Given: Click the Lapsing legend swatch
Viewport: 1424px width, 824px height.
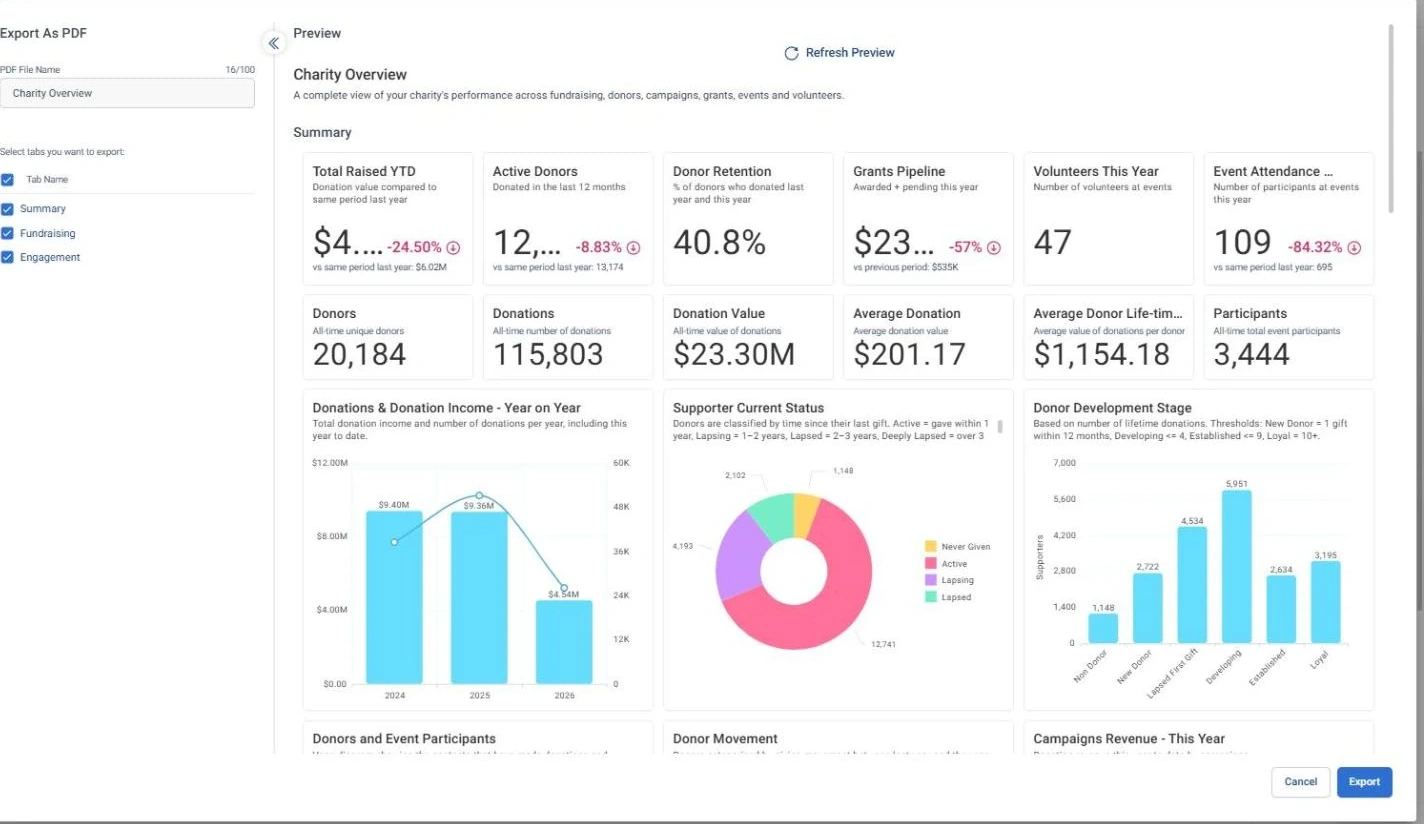Looking at the screenshot, I should coord(930,580).
